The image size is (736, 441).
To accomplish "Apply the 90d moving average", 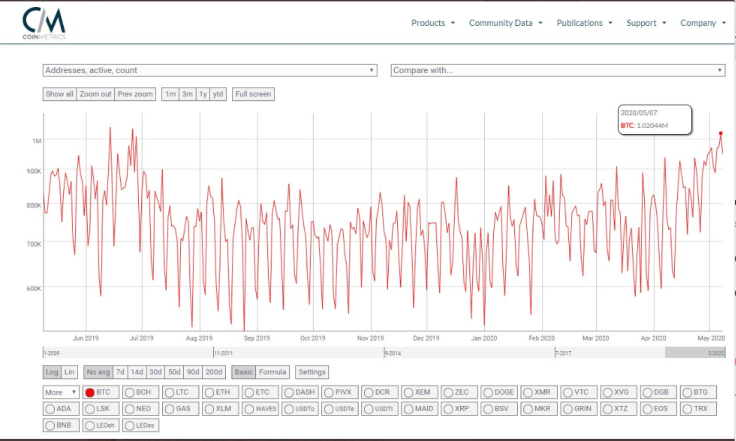I will click(193, 372).
